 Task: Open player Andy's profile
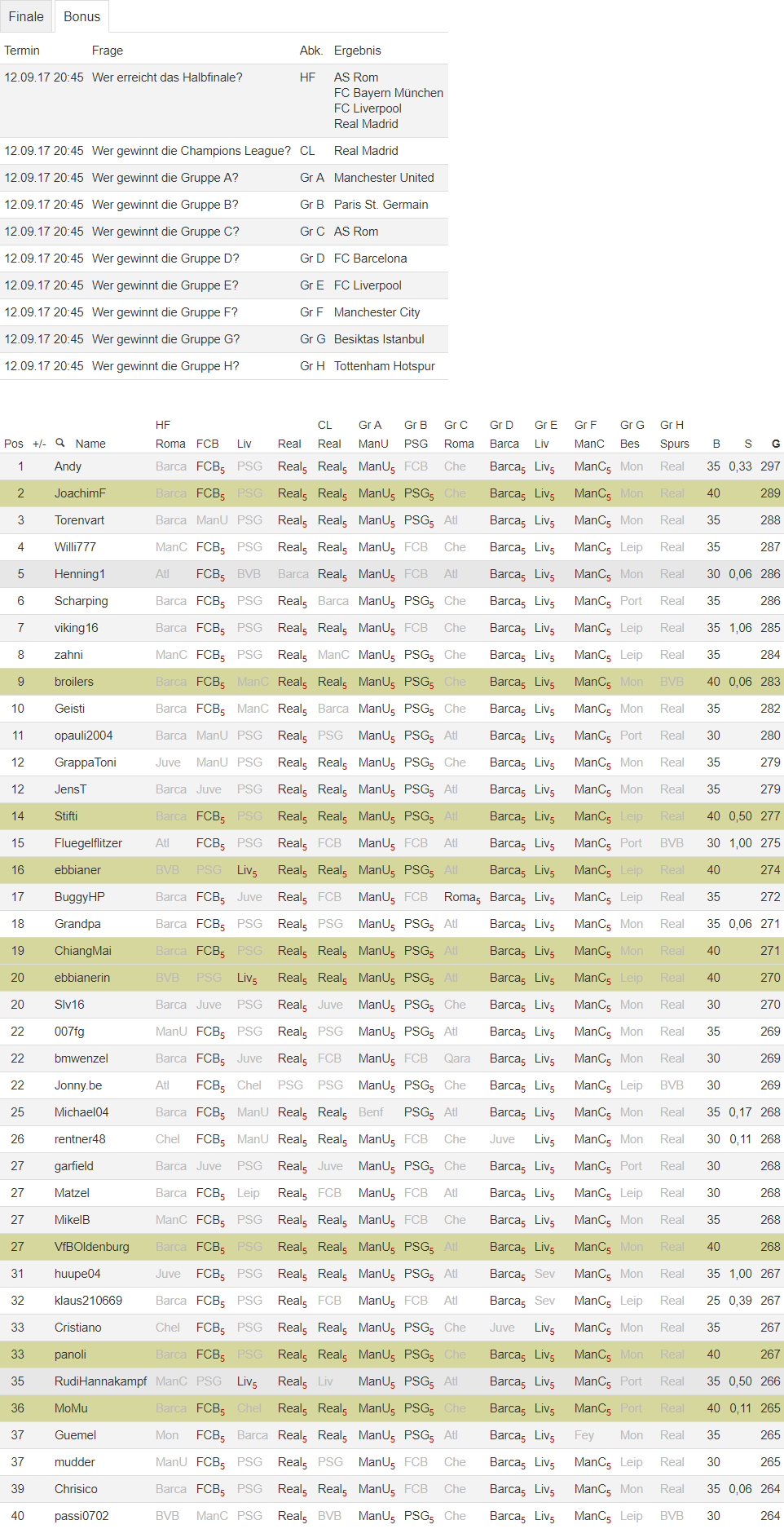click(68, 466)
